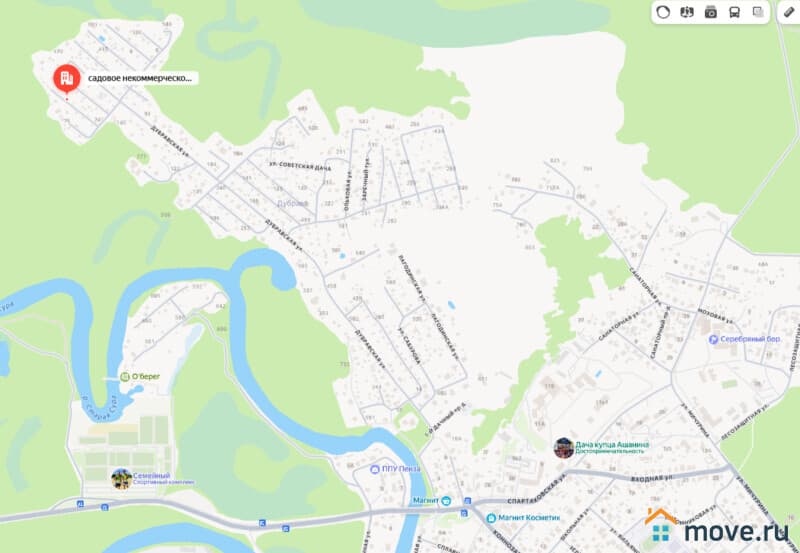Viewport: 800px width, 553px height.
Task: Show photos layer with camera icon
Action: click(x=711, y=12)
